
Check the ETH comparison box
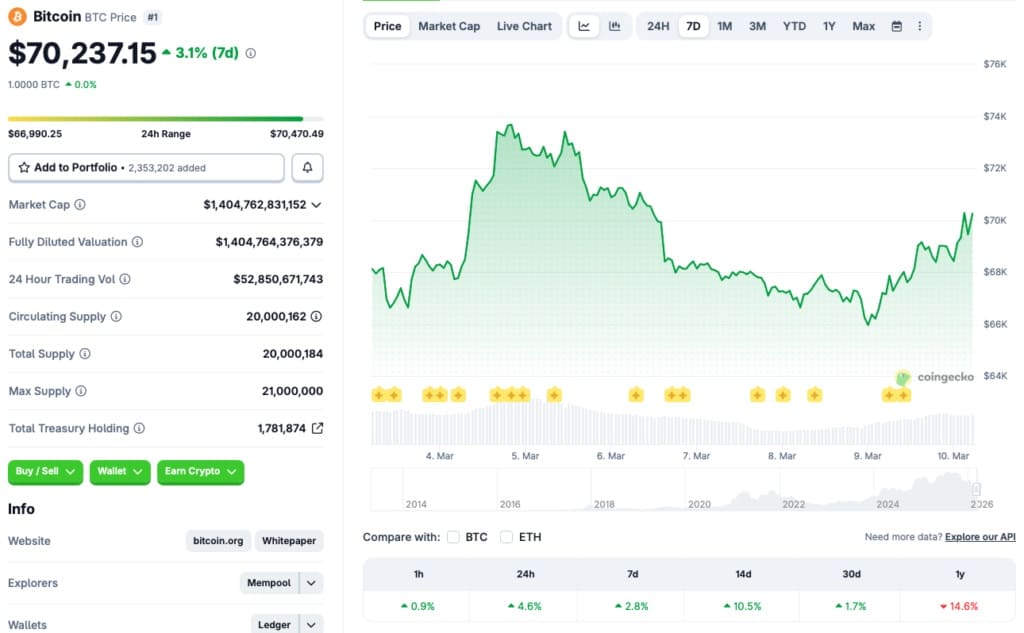506,537
